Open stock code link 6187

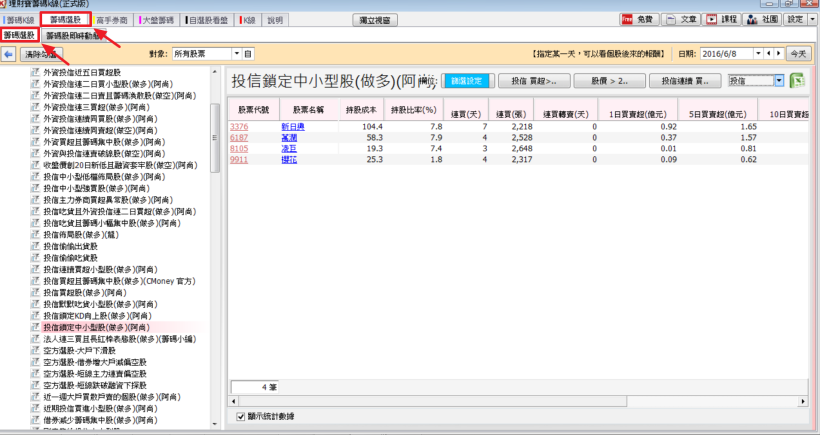[x=239, y=138]
